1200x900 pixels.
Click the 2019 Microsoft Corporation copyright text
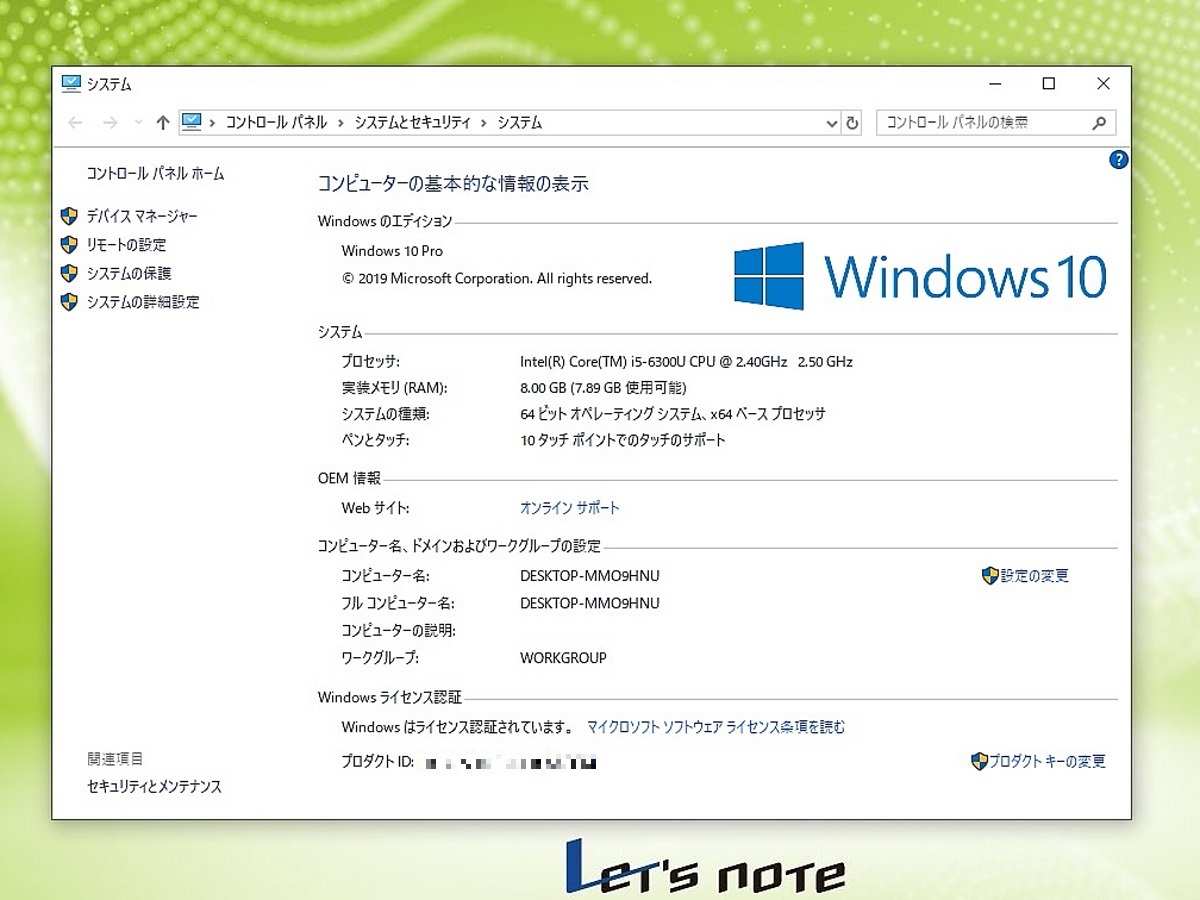coord(497,279)
